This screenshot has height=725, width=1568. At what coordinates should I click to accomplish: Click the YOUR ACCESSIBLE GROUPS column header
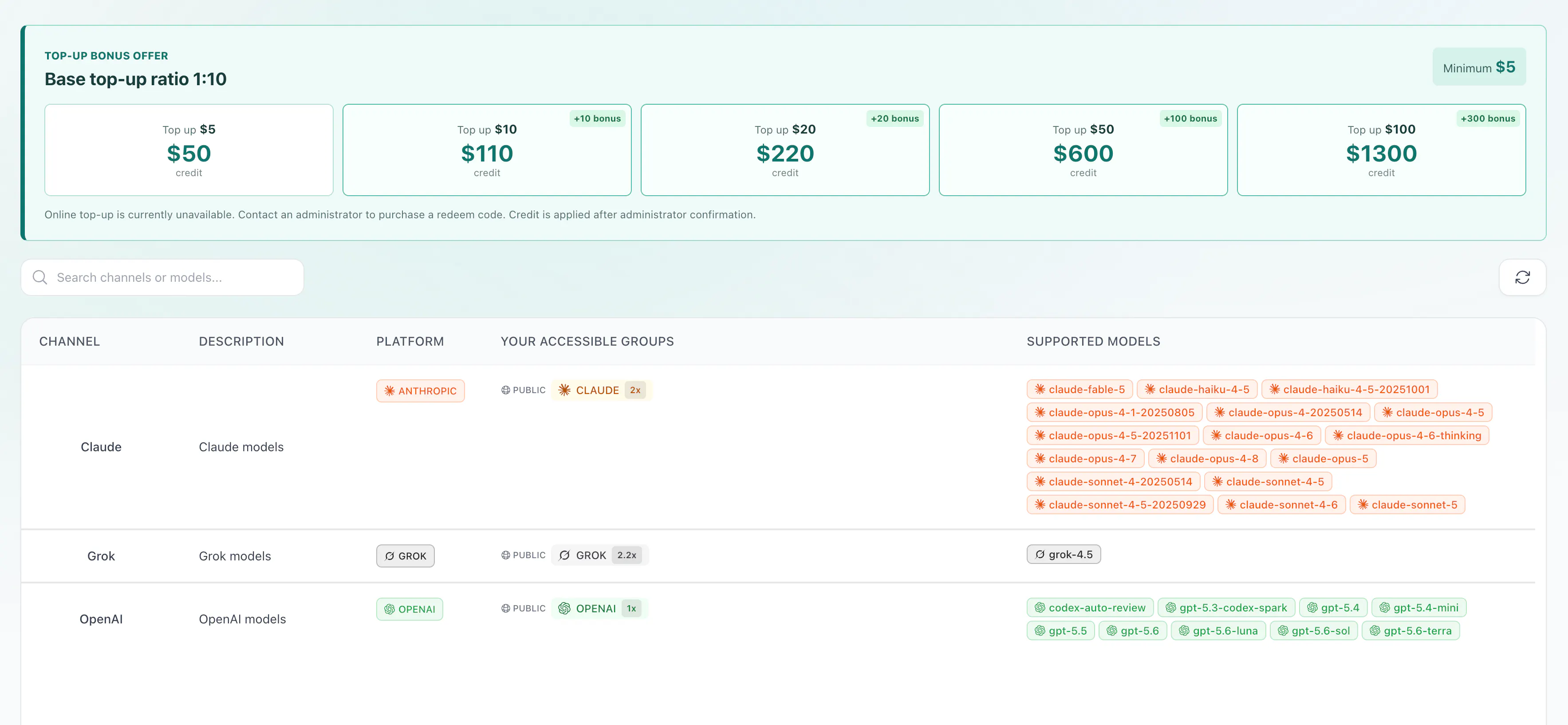(x=587, y=342)
